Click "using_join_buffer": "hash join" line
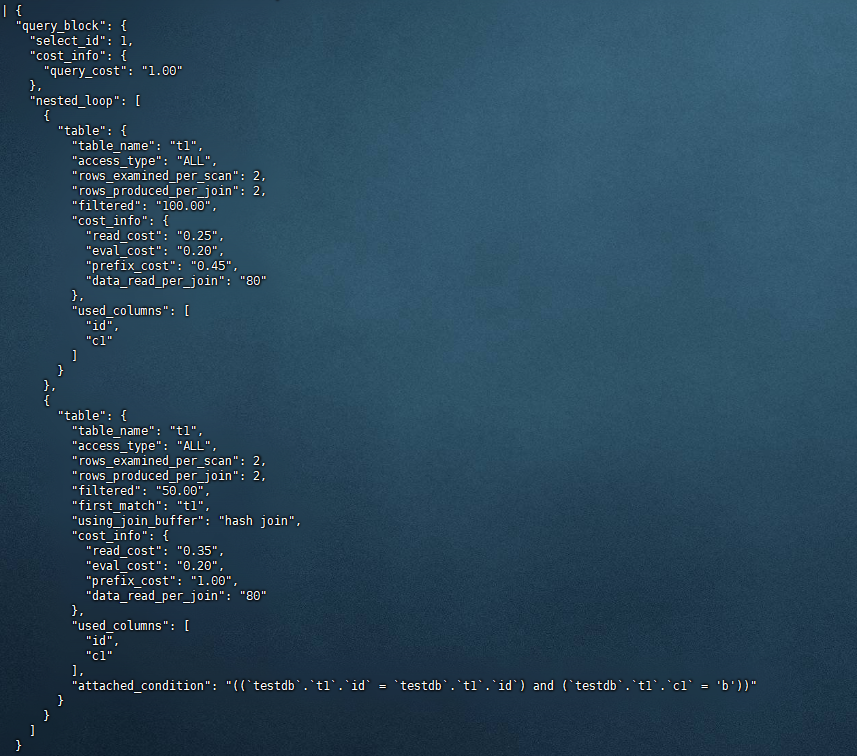857x756 pixels. pos(186,520)
